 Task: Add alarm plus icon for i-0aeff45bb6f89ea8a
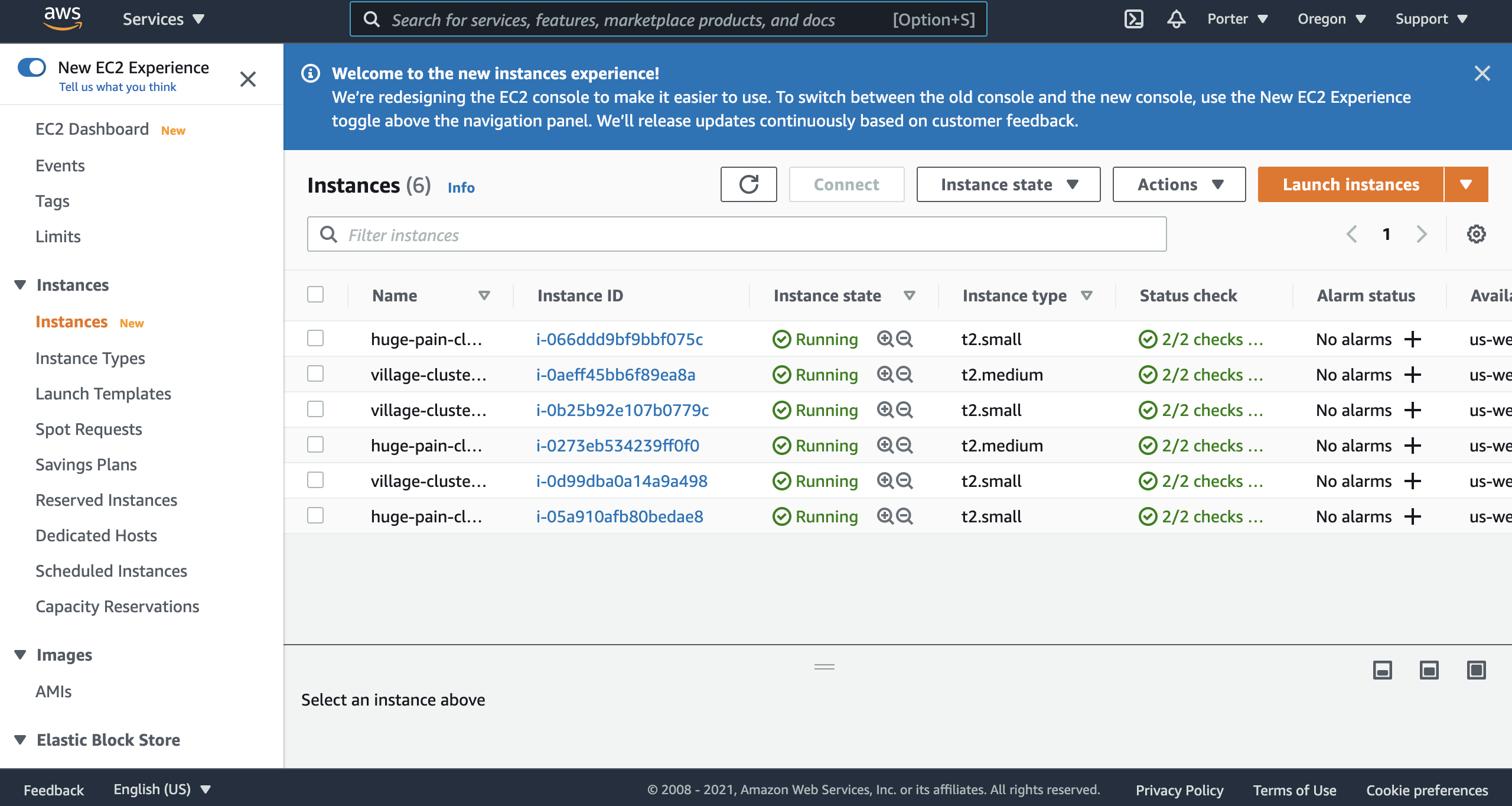(1413, 375)
